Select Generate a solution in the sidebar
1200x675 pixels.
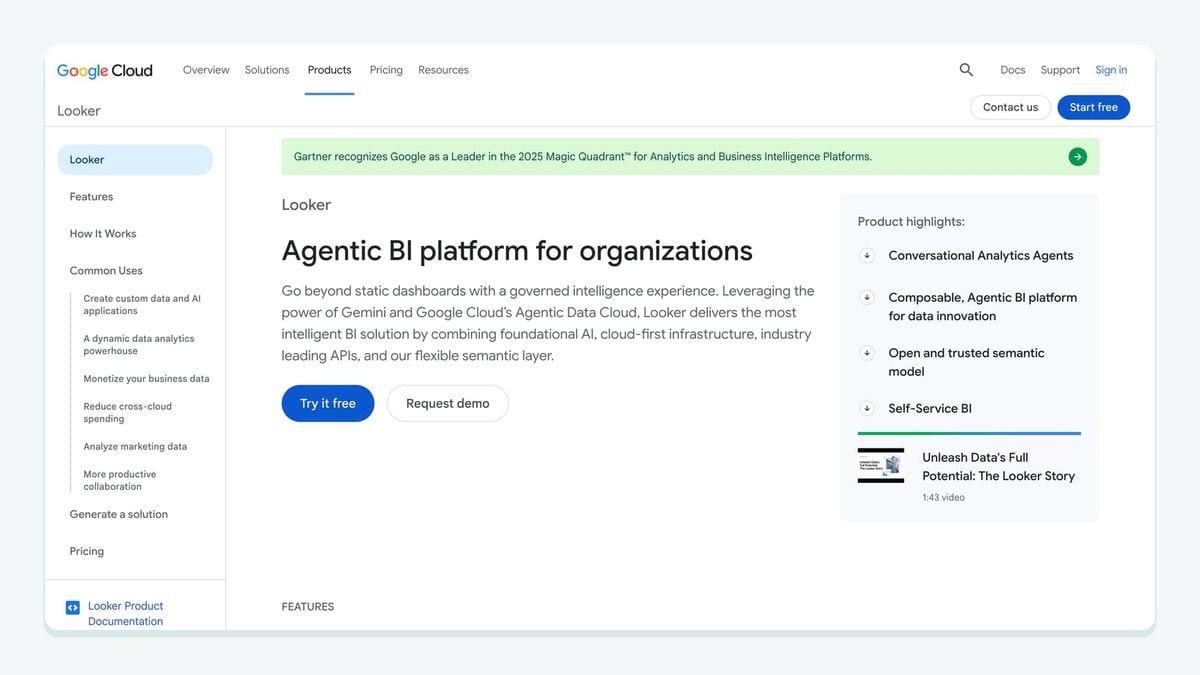coord(119,514)
